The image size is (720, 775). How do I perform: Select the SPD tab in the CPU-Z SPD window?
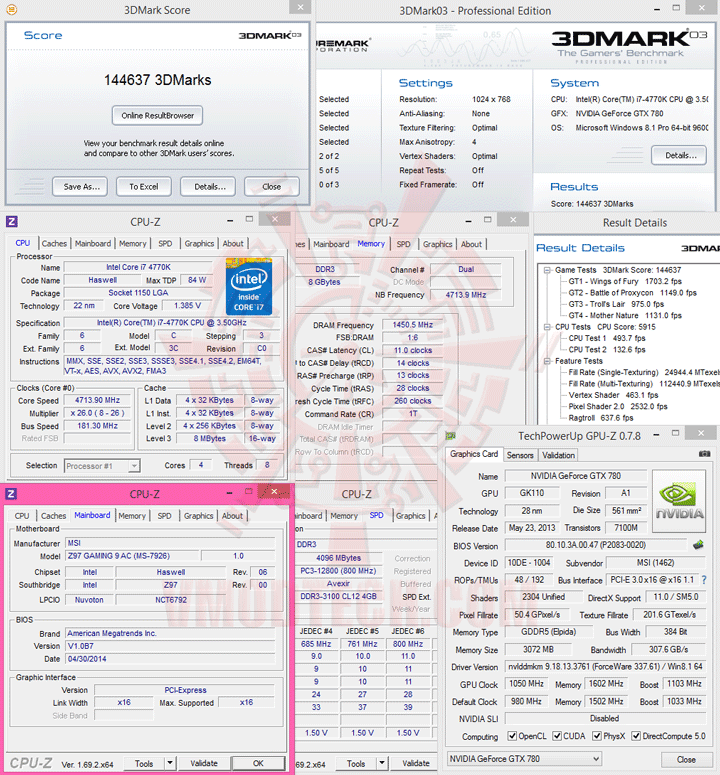click(377, 515)
